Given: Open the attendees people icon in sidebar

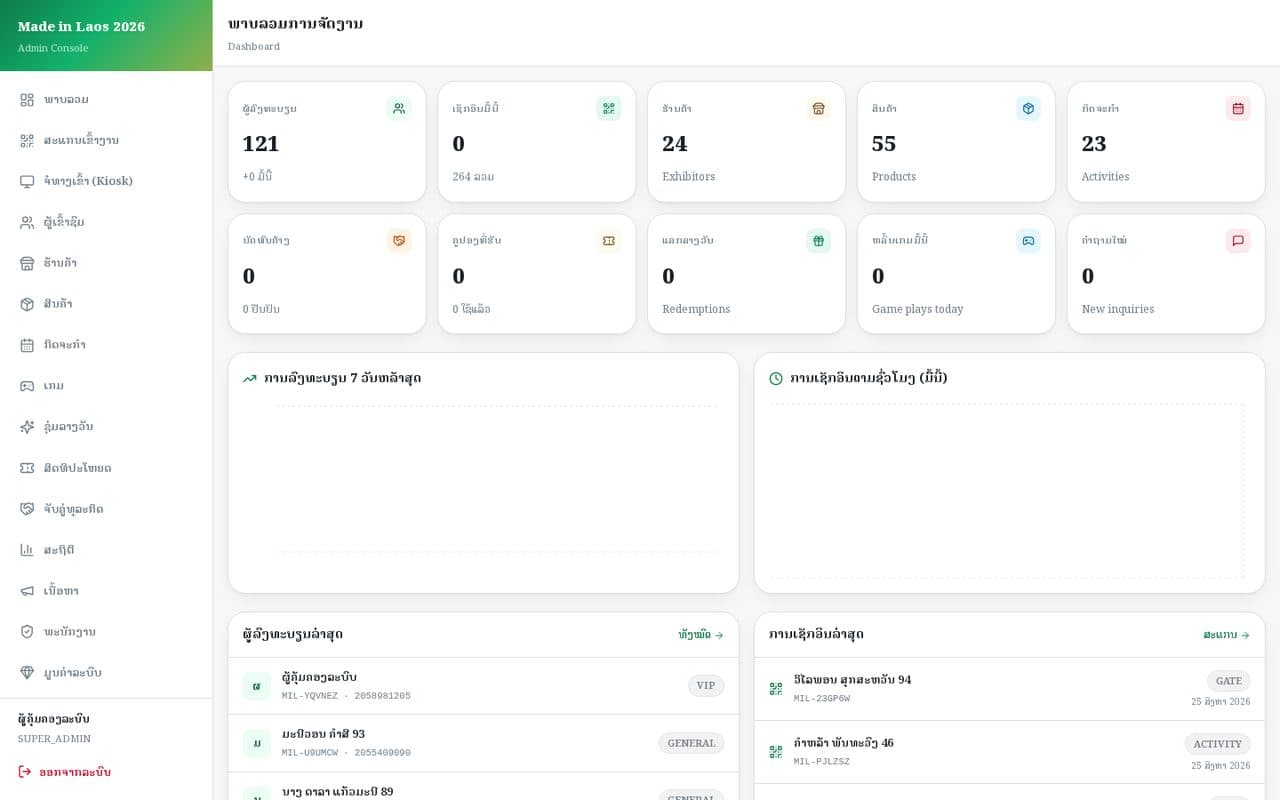Looking at the screenshot, I should click(27, 223).
